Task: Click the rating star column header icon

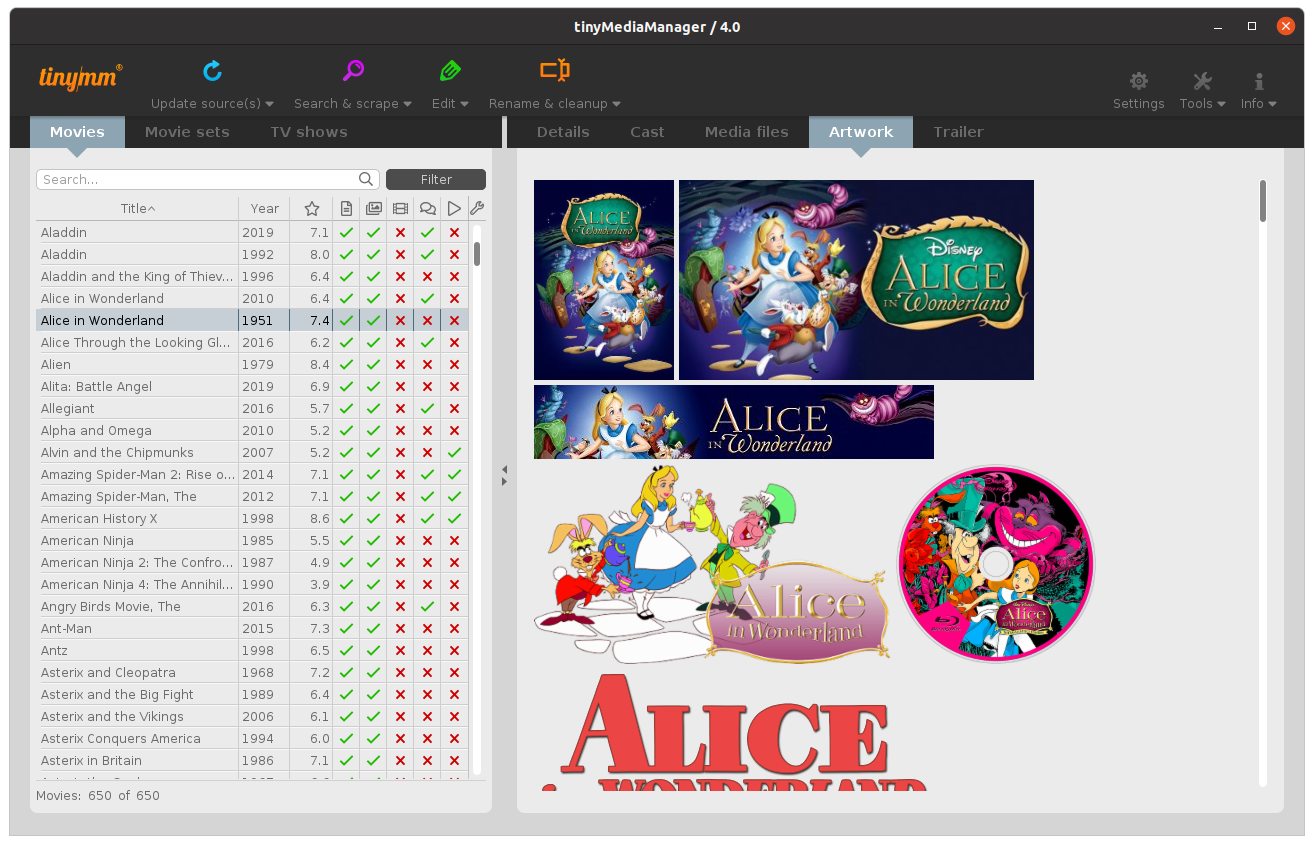Action: tap(312, 209)
